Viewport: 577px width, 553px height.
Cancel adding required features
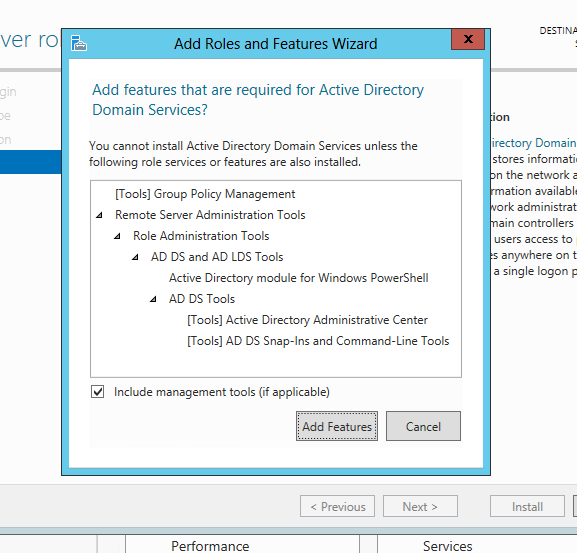coord(423,426)
